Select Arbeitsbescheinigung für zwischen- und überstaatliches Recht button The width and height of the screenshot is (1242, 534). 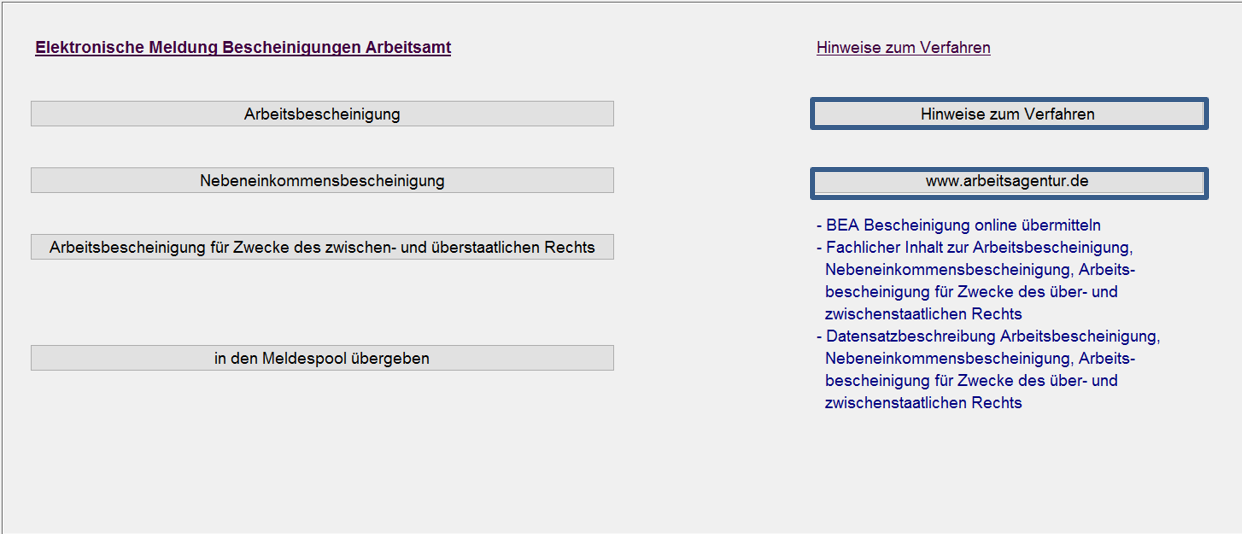coord(322,247)
